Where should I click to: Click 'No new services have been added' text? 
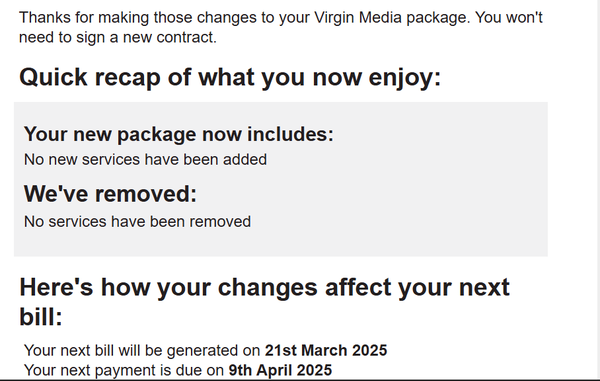point(145,160)
